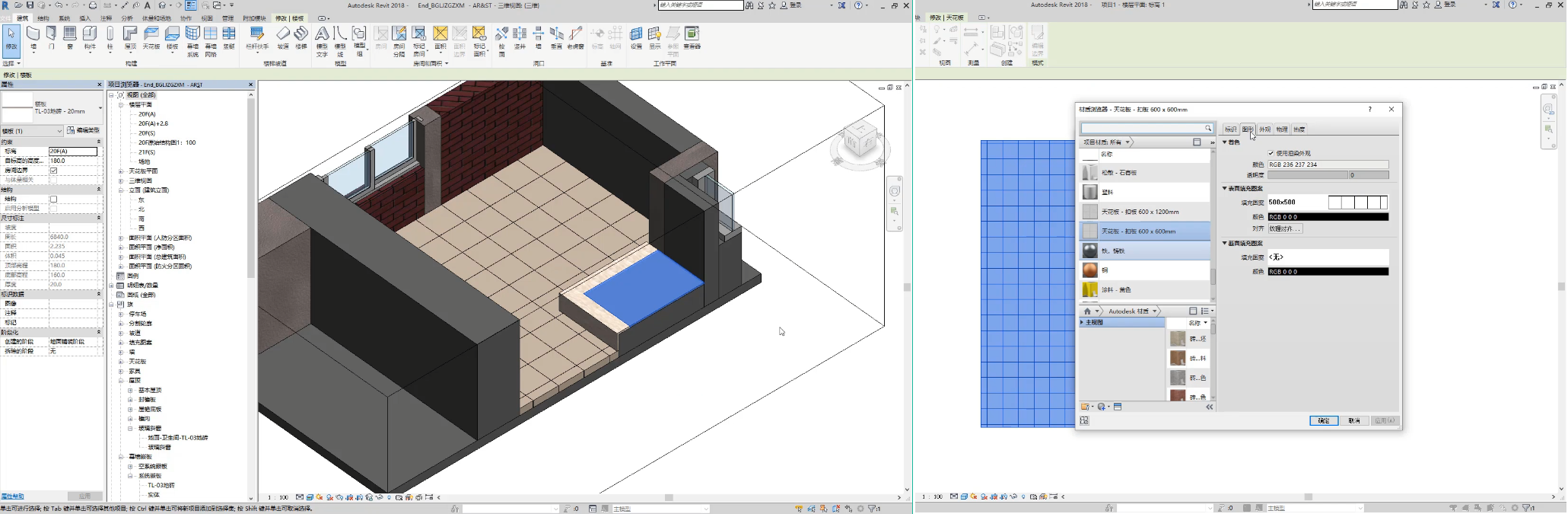Open the 楼板 (1) type filter dropdown
Screen dimensions: 1568x514
pyautogui.click(x=31, y=131)
